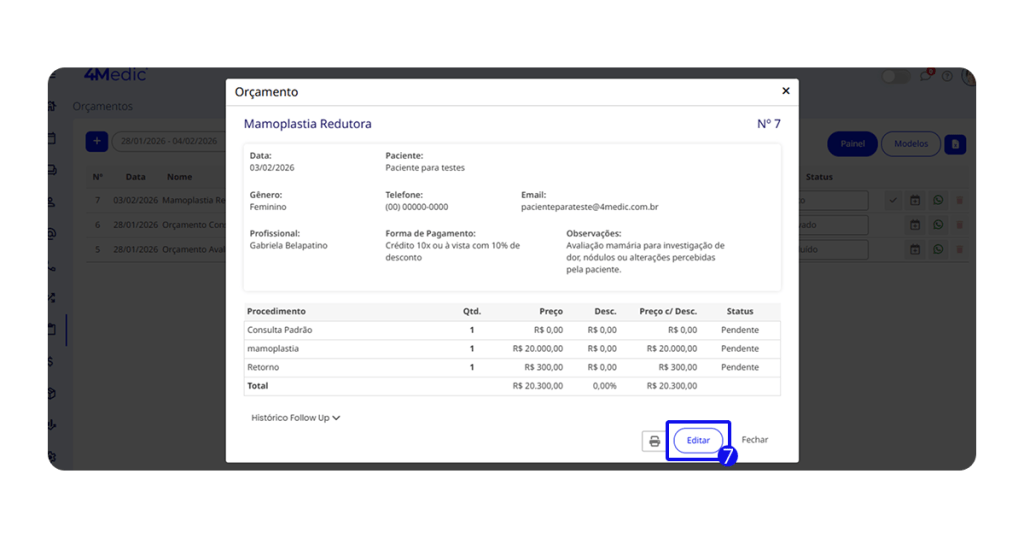Click Fechar to dismiss the dialog

coord(754,440)
